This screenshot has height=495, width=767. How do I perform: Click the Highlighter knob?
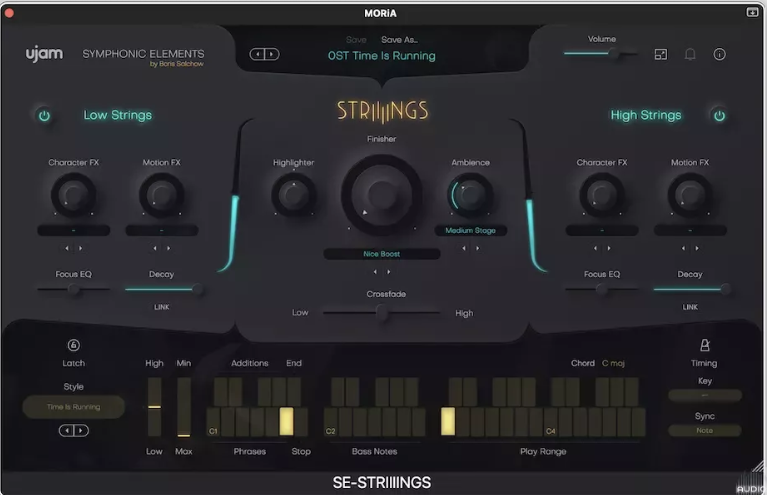[x=293, y=195]
